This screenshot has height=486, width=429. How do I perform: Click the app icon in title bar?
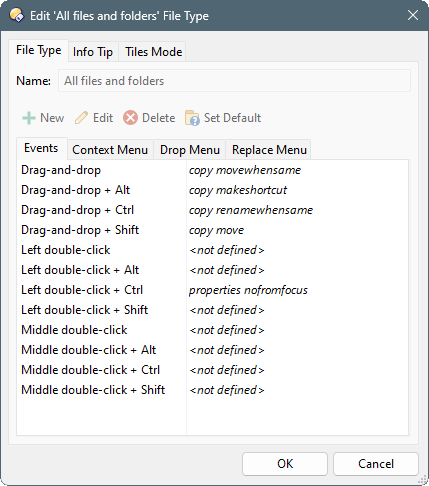point(16,15)
